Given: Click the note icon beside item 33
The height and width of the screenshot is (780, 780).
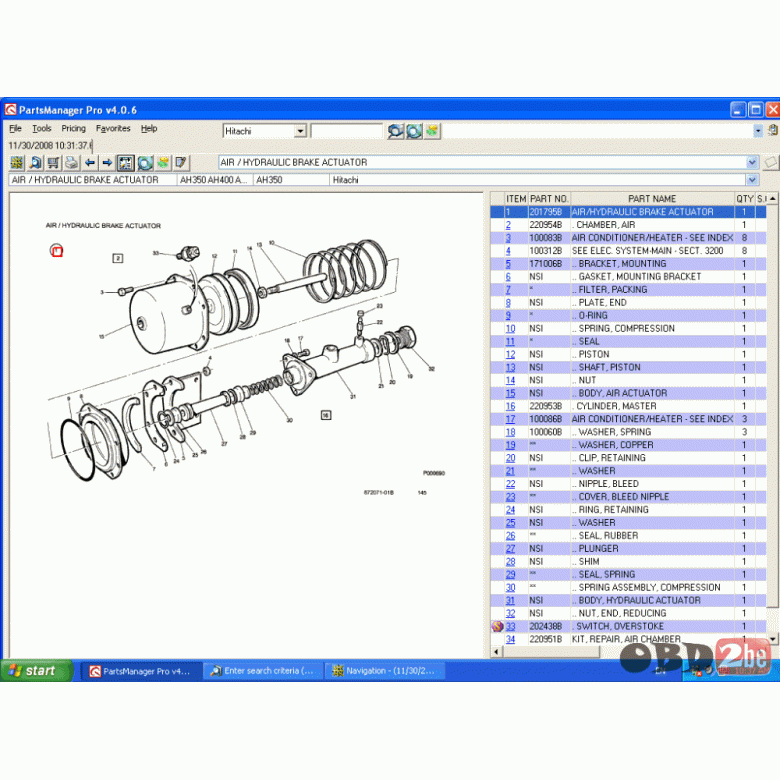Looking at the screenshot, I should pyautogui.click(x=497, y=626).
